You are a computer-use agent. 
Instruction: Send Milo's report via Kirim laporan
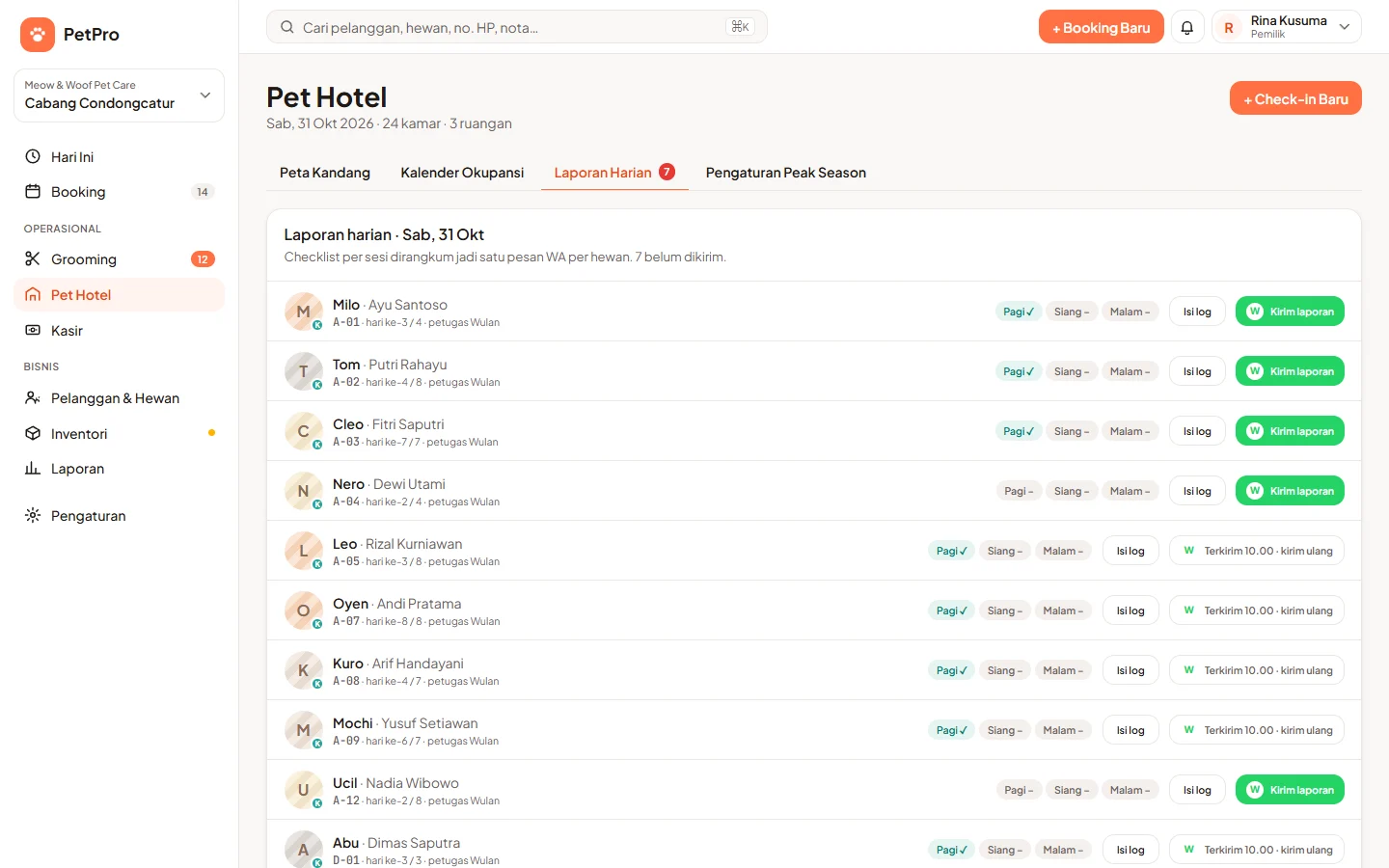click(1290, 312)
